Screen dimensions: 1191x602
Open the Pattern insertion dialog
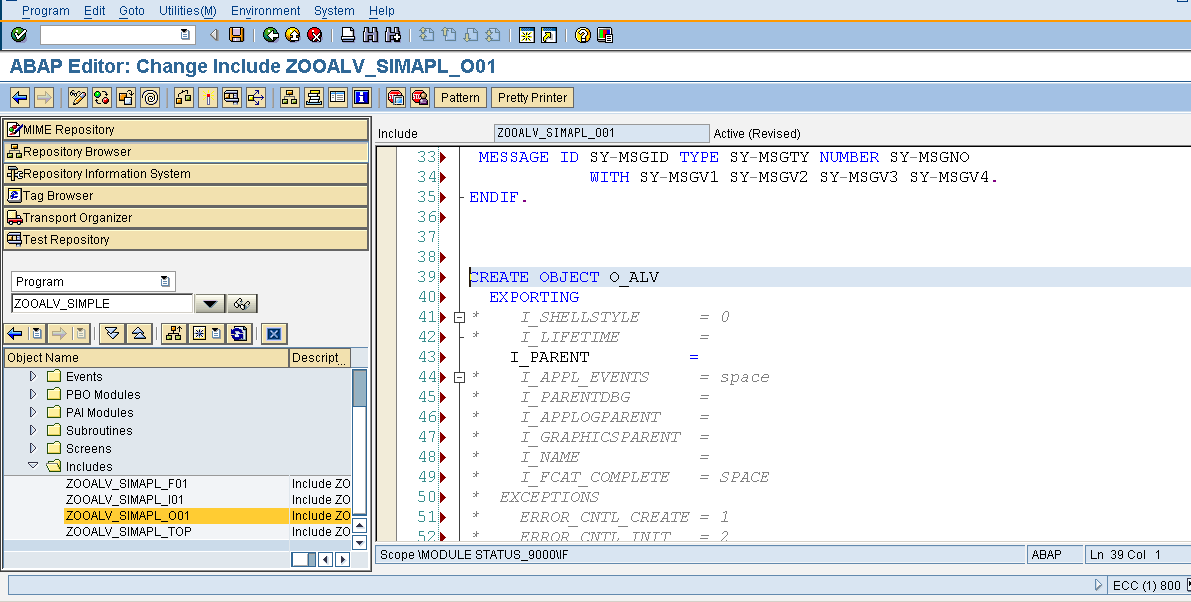click(x=460, y=97)
